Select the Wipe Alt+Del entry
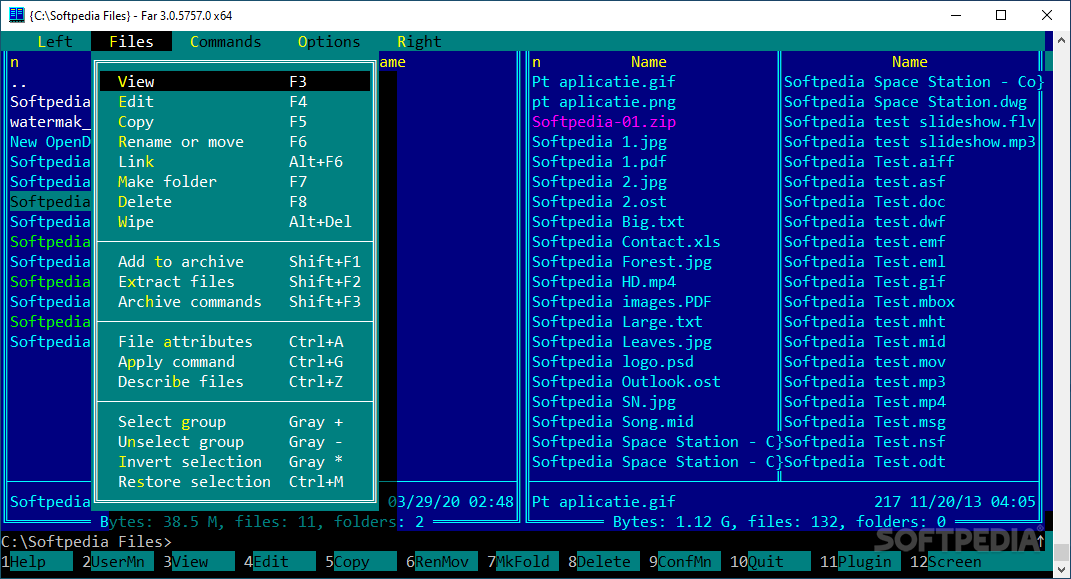 pos(235,221)
